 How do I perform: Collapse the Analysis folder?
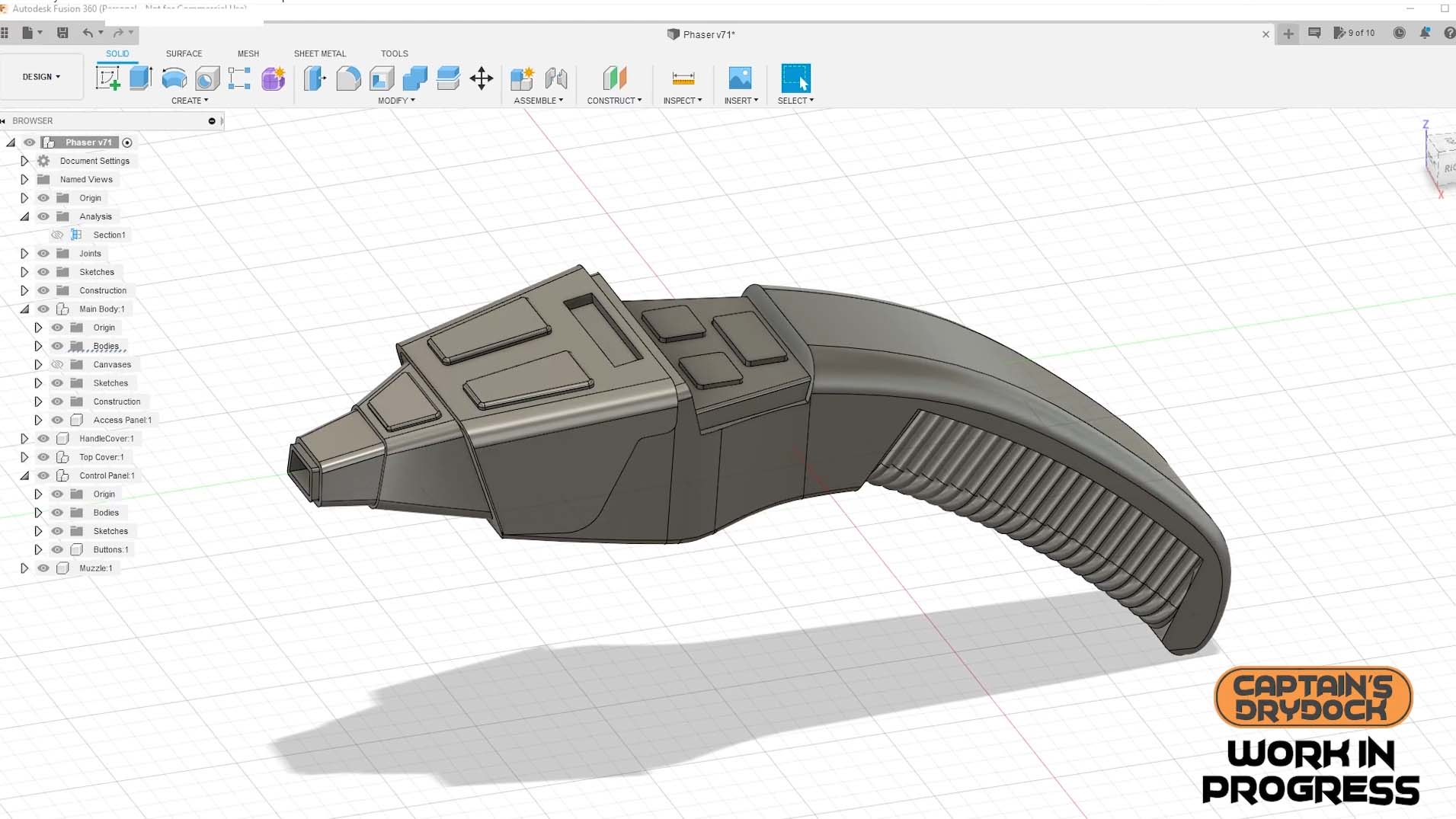(24, 216)
